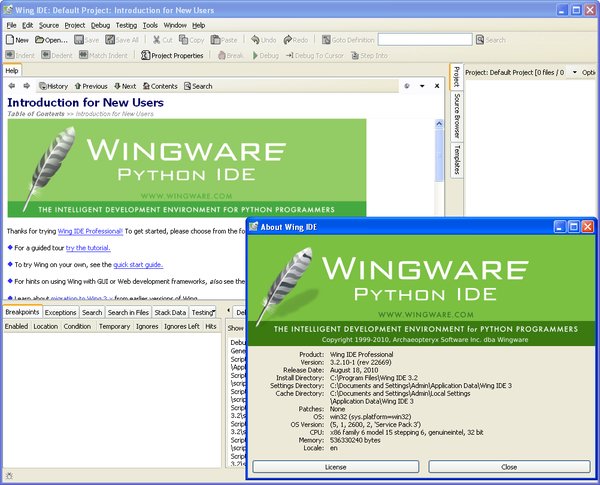
Task: Click the Search icon in help toolbar
Action: pos(197,86)
